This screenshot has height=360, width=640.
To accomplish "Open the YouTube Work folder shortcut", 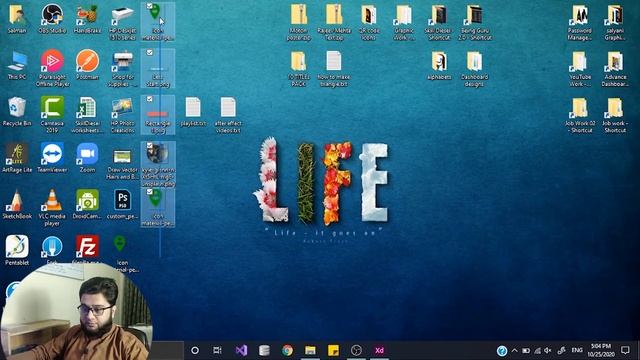I will tap(580, 69).
